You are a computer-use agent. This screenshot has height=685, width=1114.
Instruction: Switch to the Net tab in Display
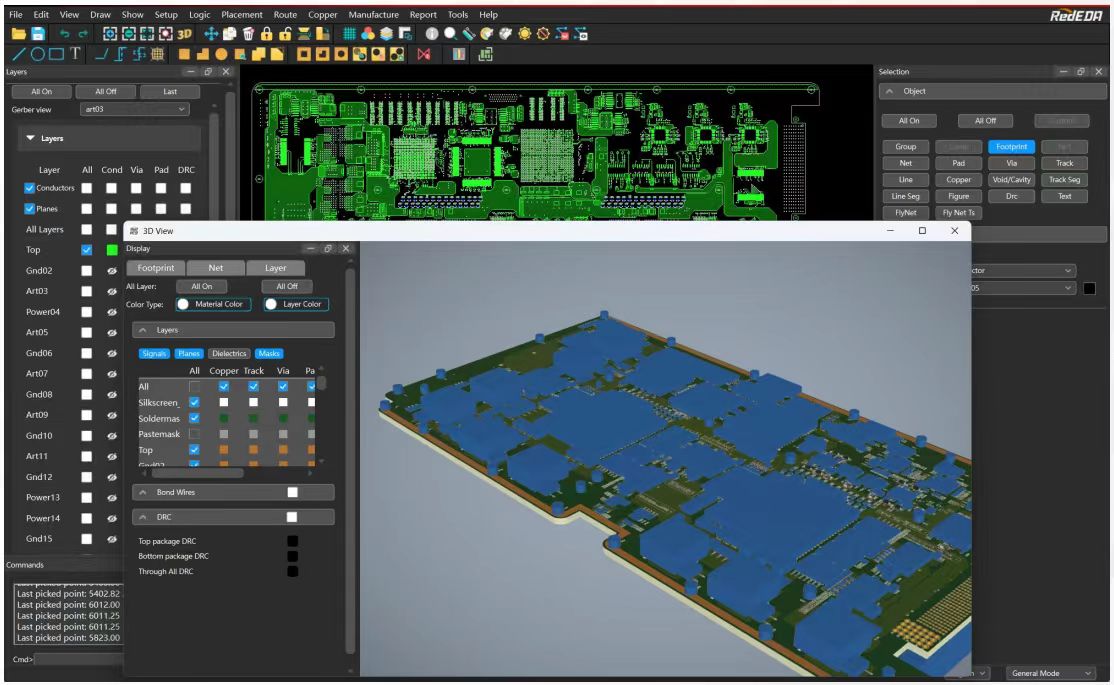click(216, 268)
